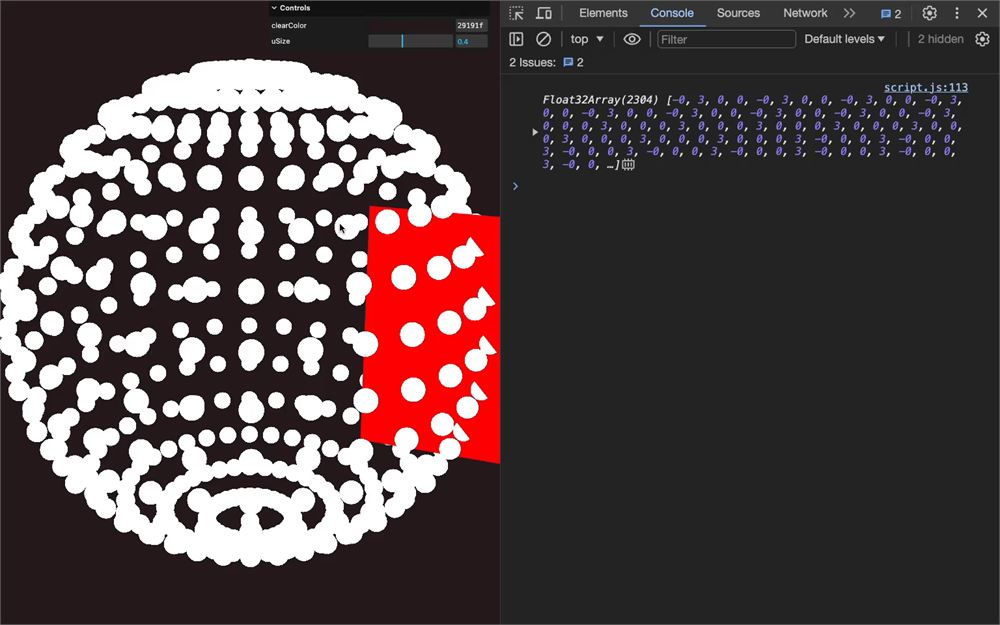Show more DevTools tabs chevron

tap(849, 13)
